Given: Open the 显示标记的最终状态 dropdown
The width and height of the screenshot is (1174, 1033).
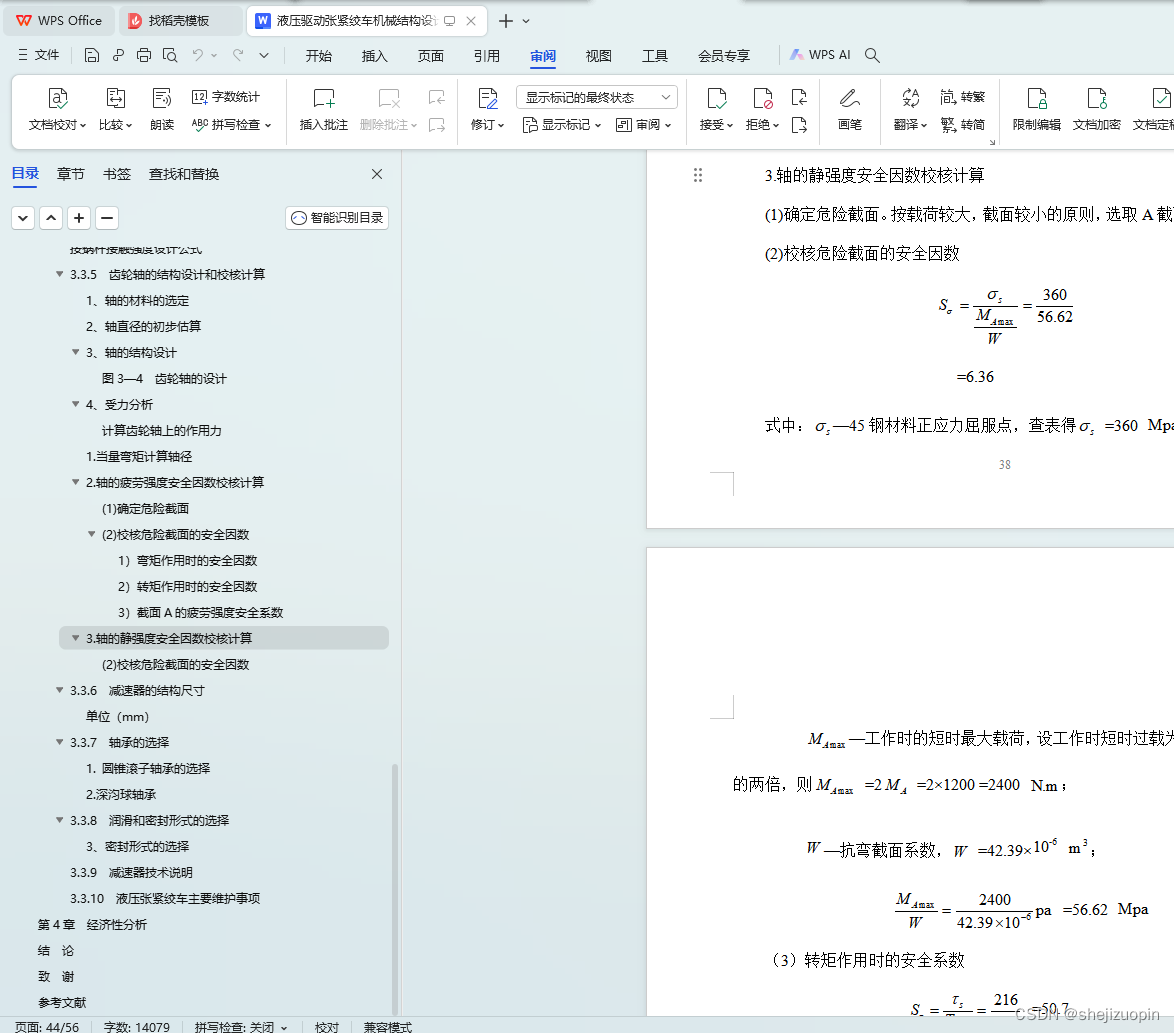Looking at the screenshot, I should 597,97.
